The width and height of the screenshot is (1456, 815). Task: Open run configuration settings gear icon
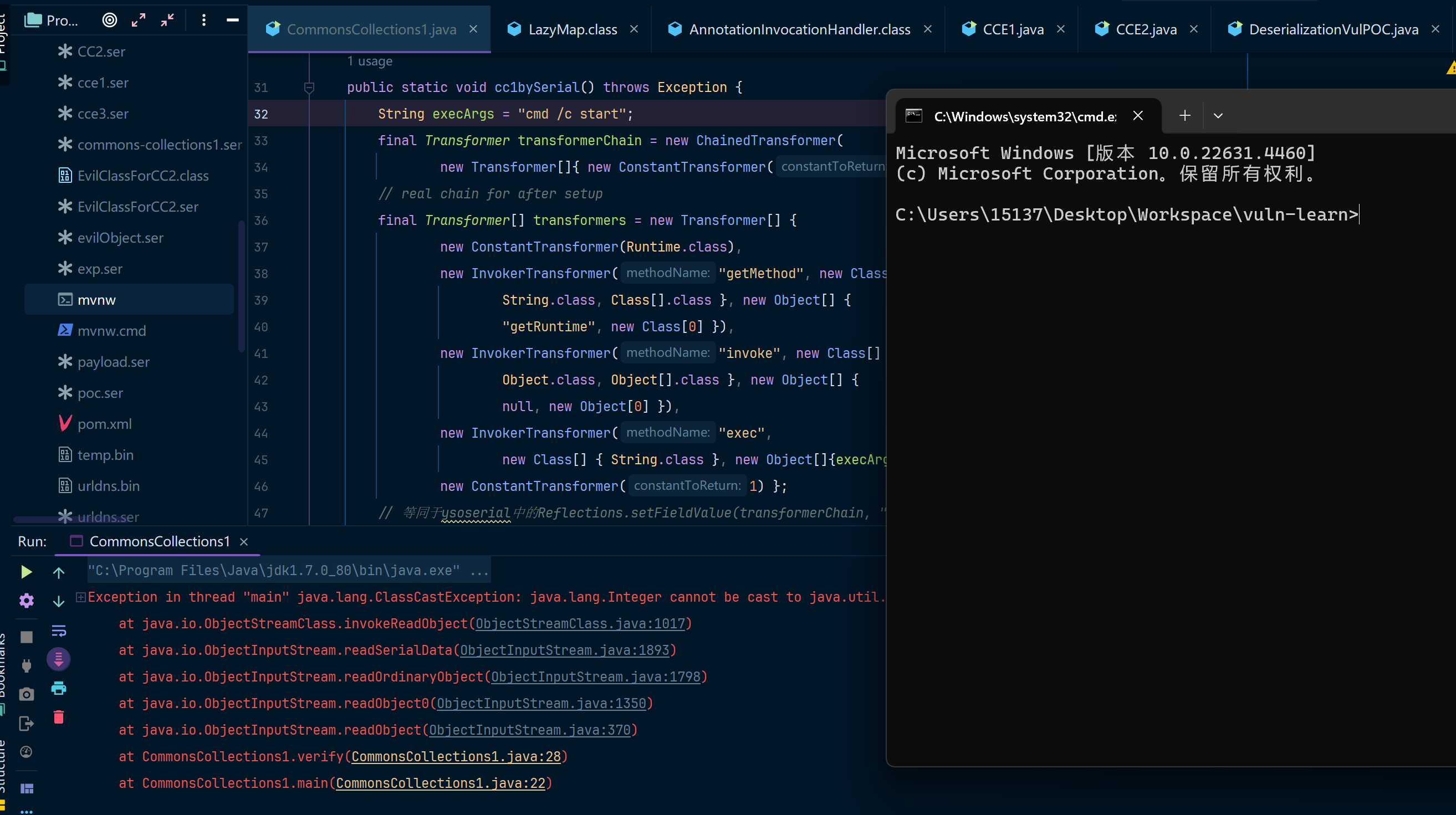[26, 600]
